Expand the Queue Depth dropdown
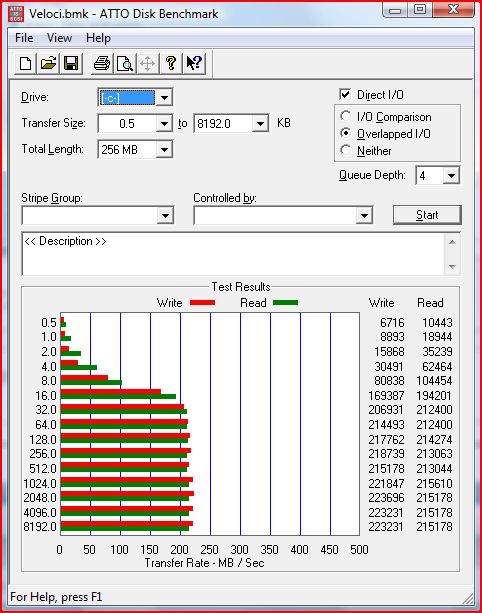 coord(451,176)
